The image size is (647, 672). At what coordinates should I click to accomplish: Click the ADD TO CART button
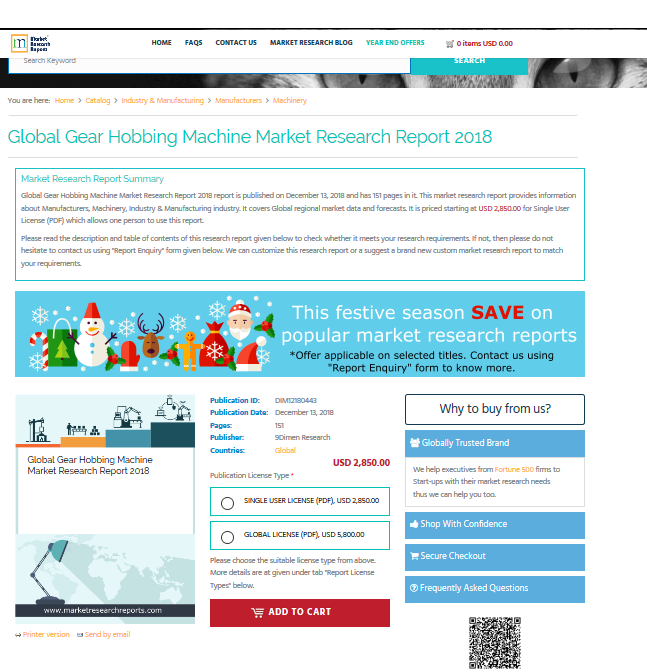click(x=300, y=612)
